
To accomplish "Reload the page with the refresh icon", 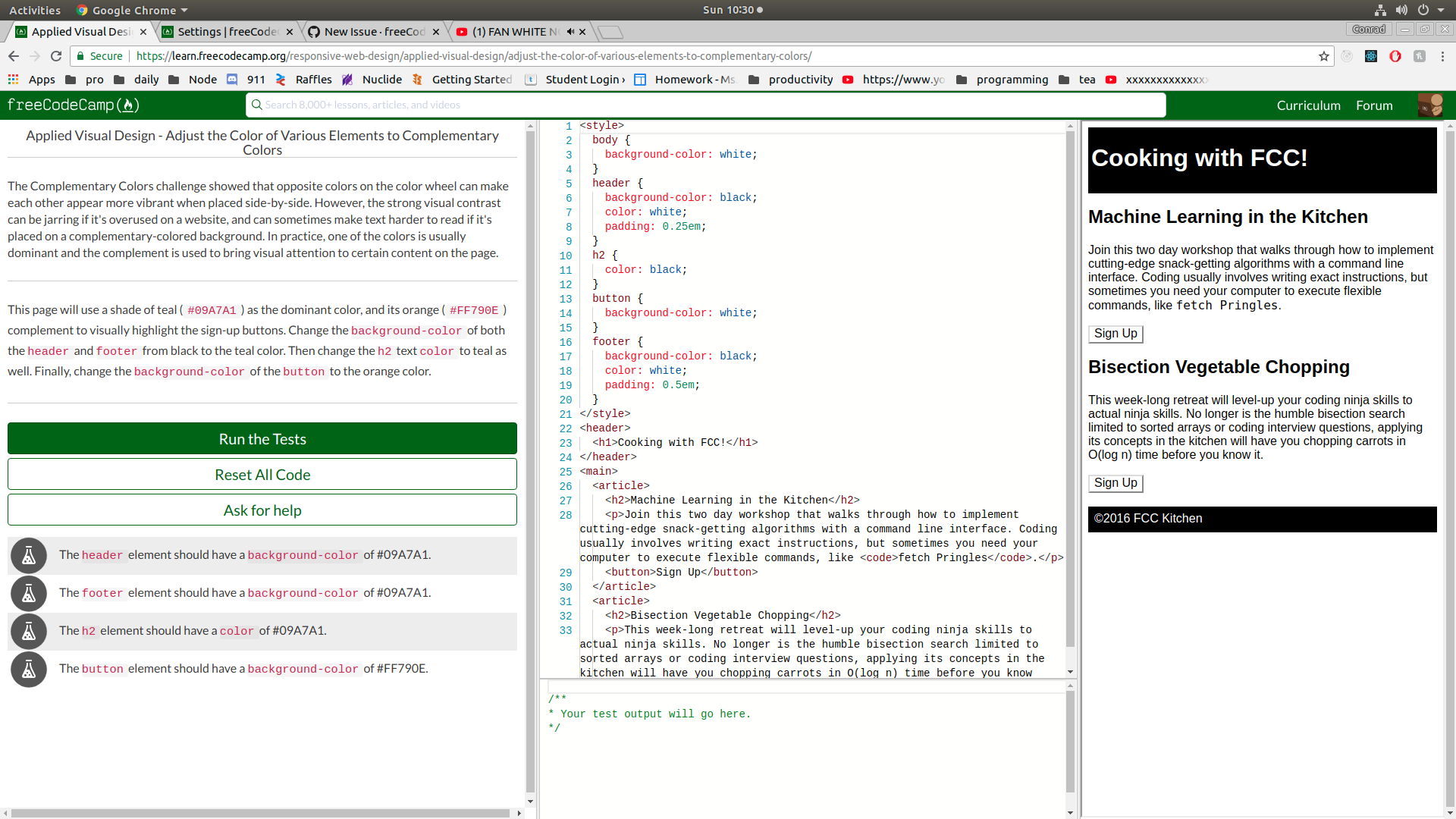I will 56,56.
